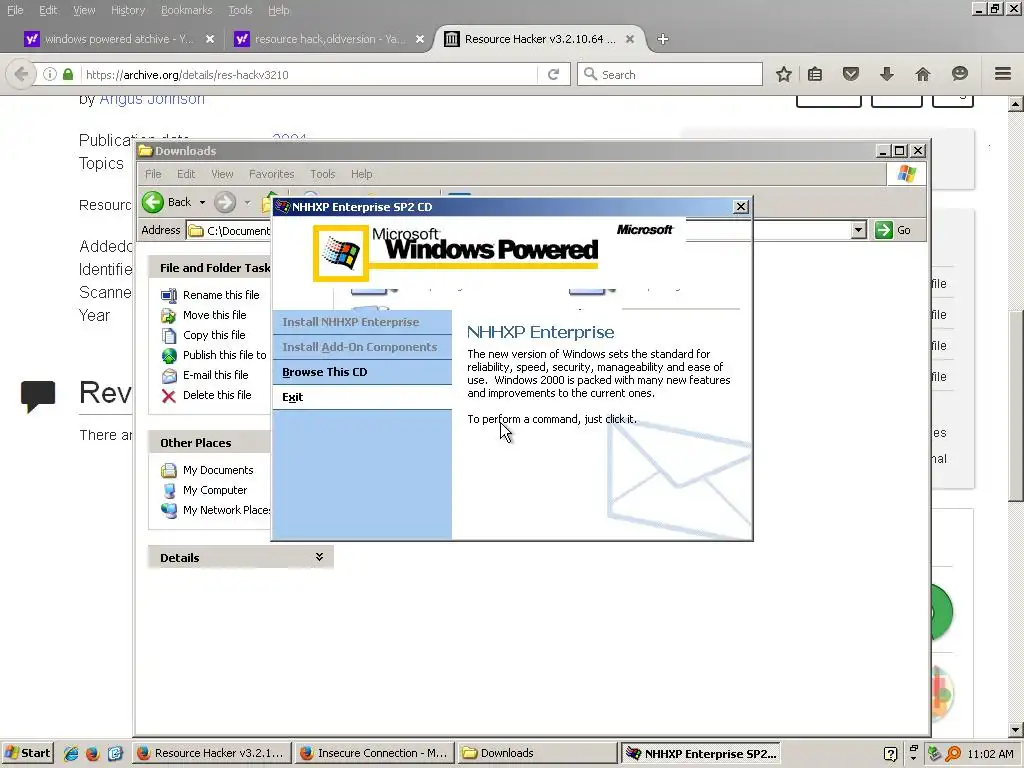Open Firefox downloads arrow icon
1024x768 pixels.
(x=886, y=74)
